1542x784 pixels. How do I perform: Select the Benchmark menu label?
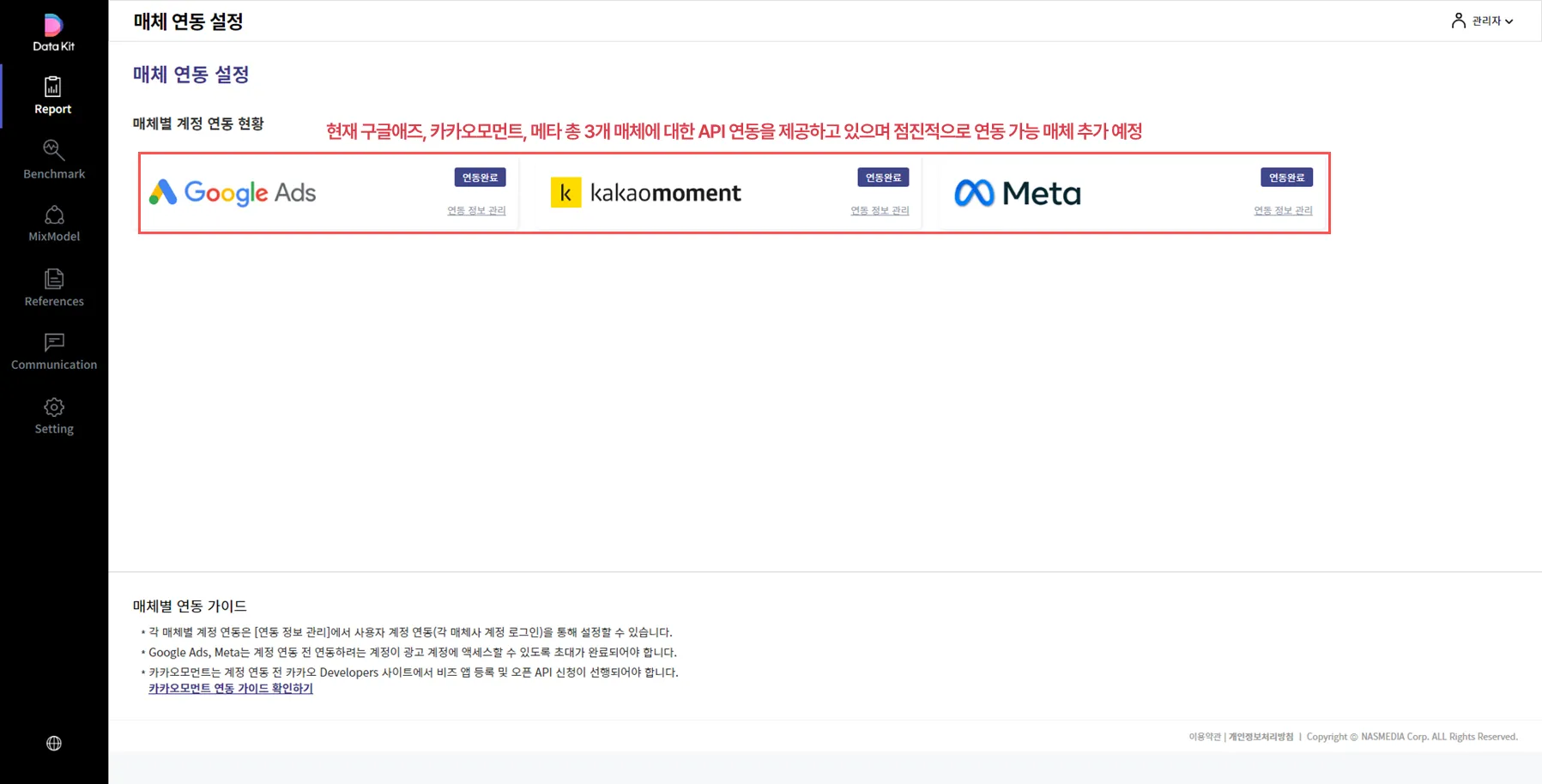[x=54, y=173]
